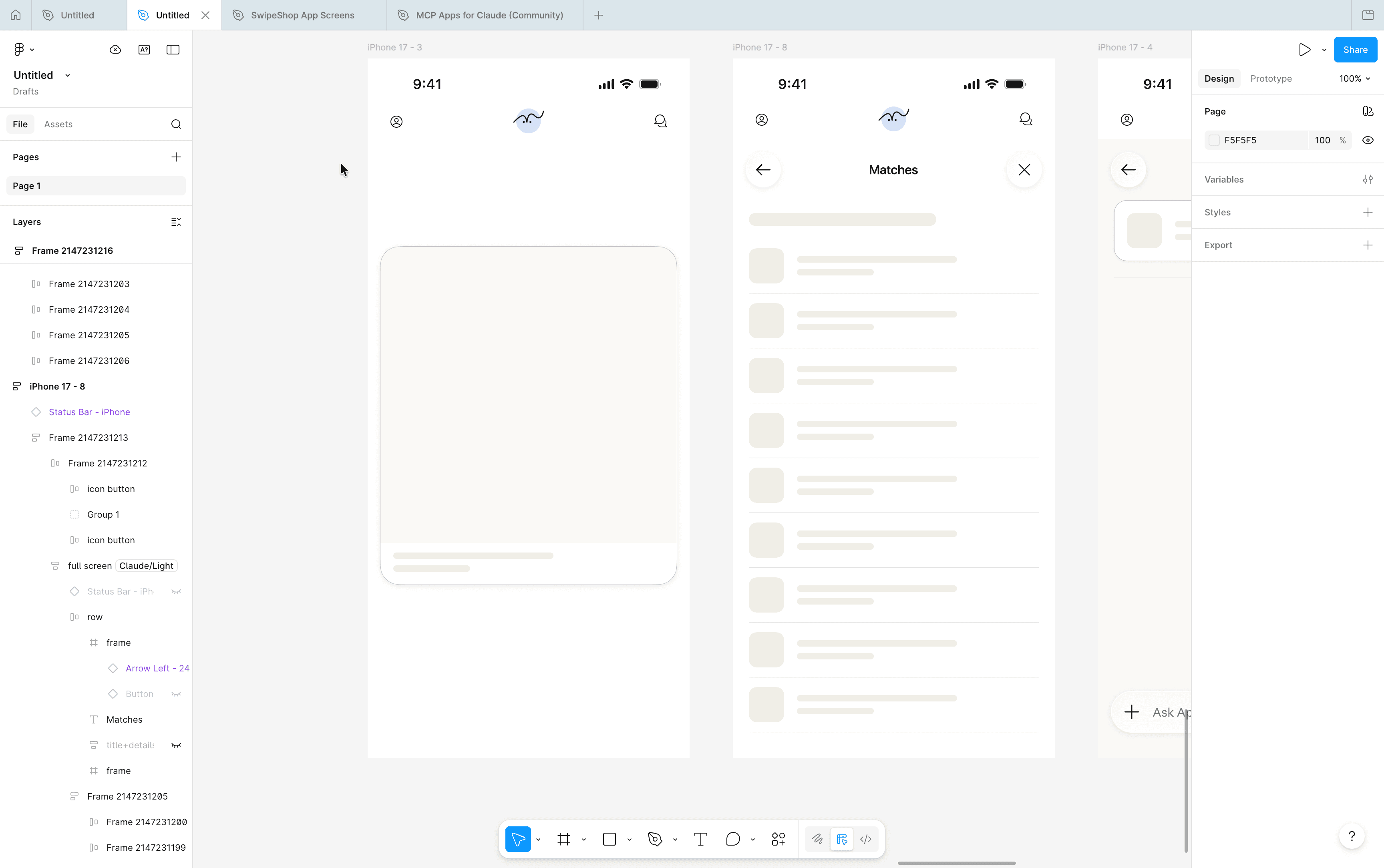Select the Text tool

[x=700, y=839]
